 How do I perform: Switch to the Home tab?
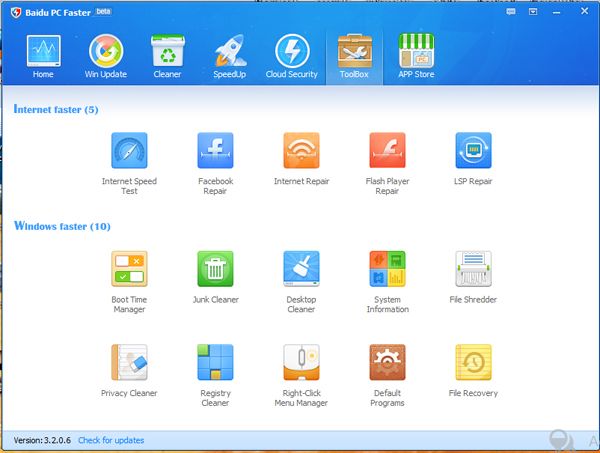click(43, 57)
